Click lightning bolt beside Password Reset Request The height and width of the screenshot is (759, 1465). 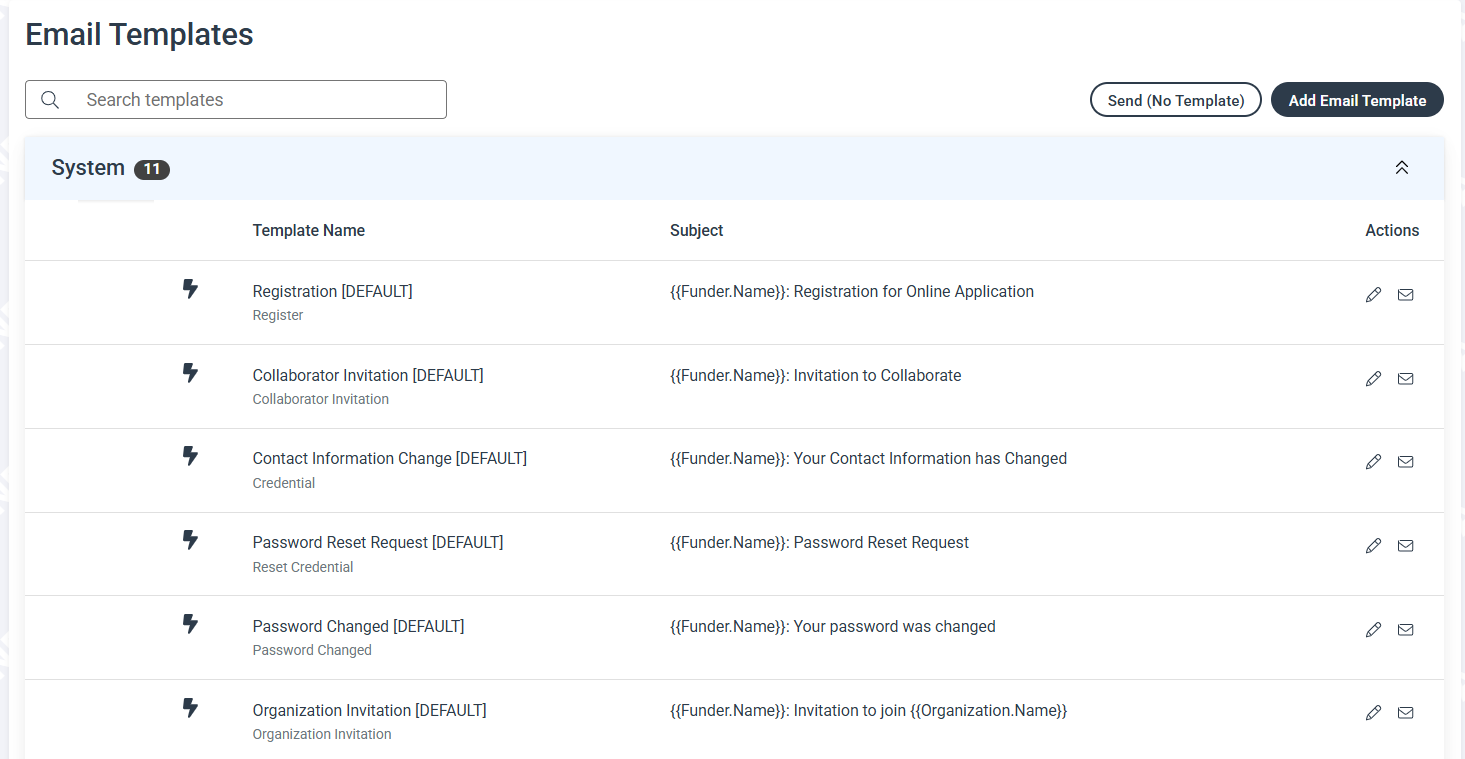coord(190,540)
